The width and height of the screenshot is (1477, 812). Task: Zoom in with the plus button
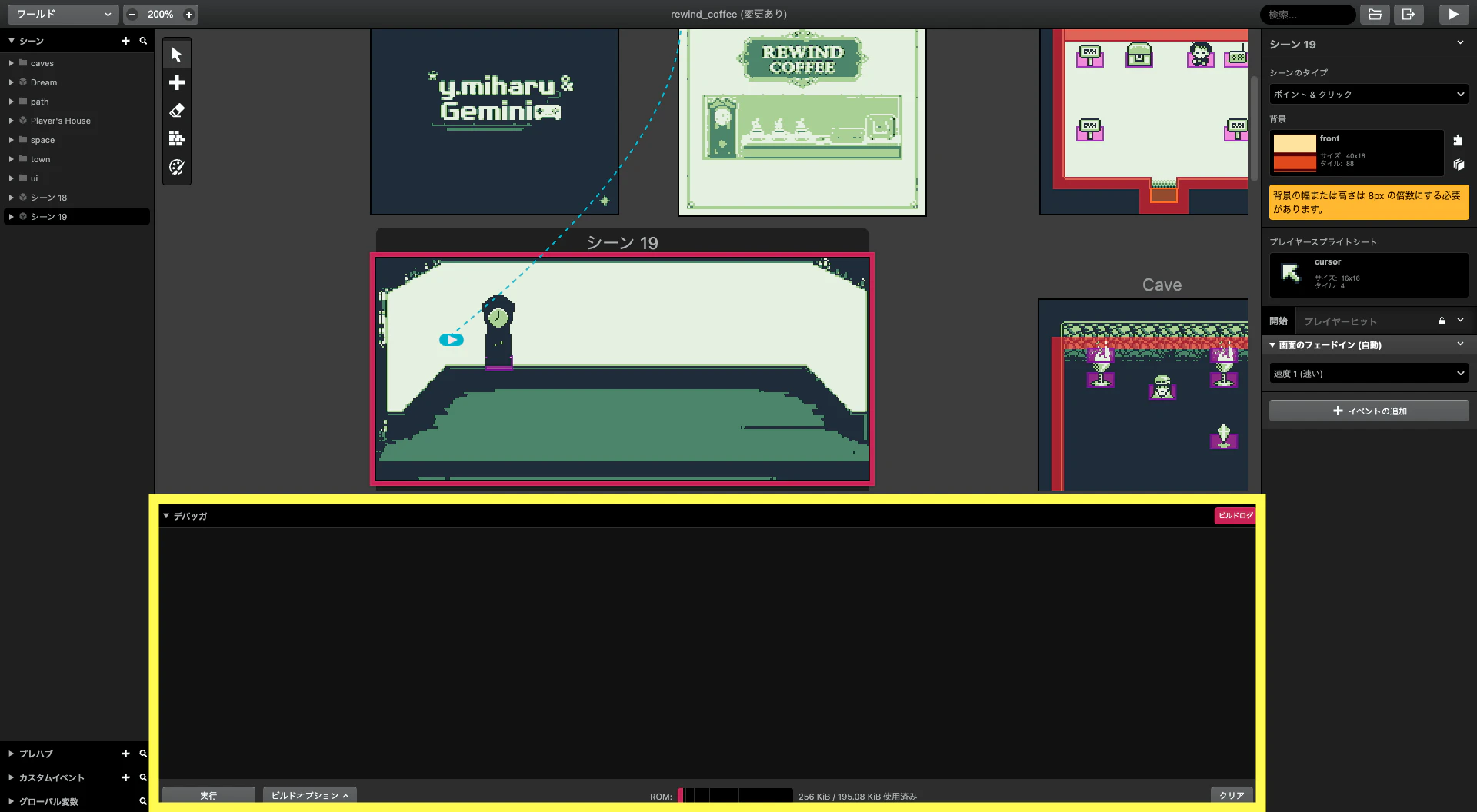pyautogui.click(x=189, y=15)
